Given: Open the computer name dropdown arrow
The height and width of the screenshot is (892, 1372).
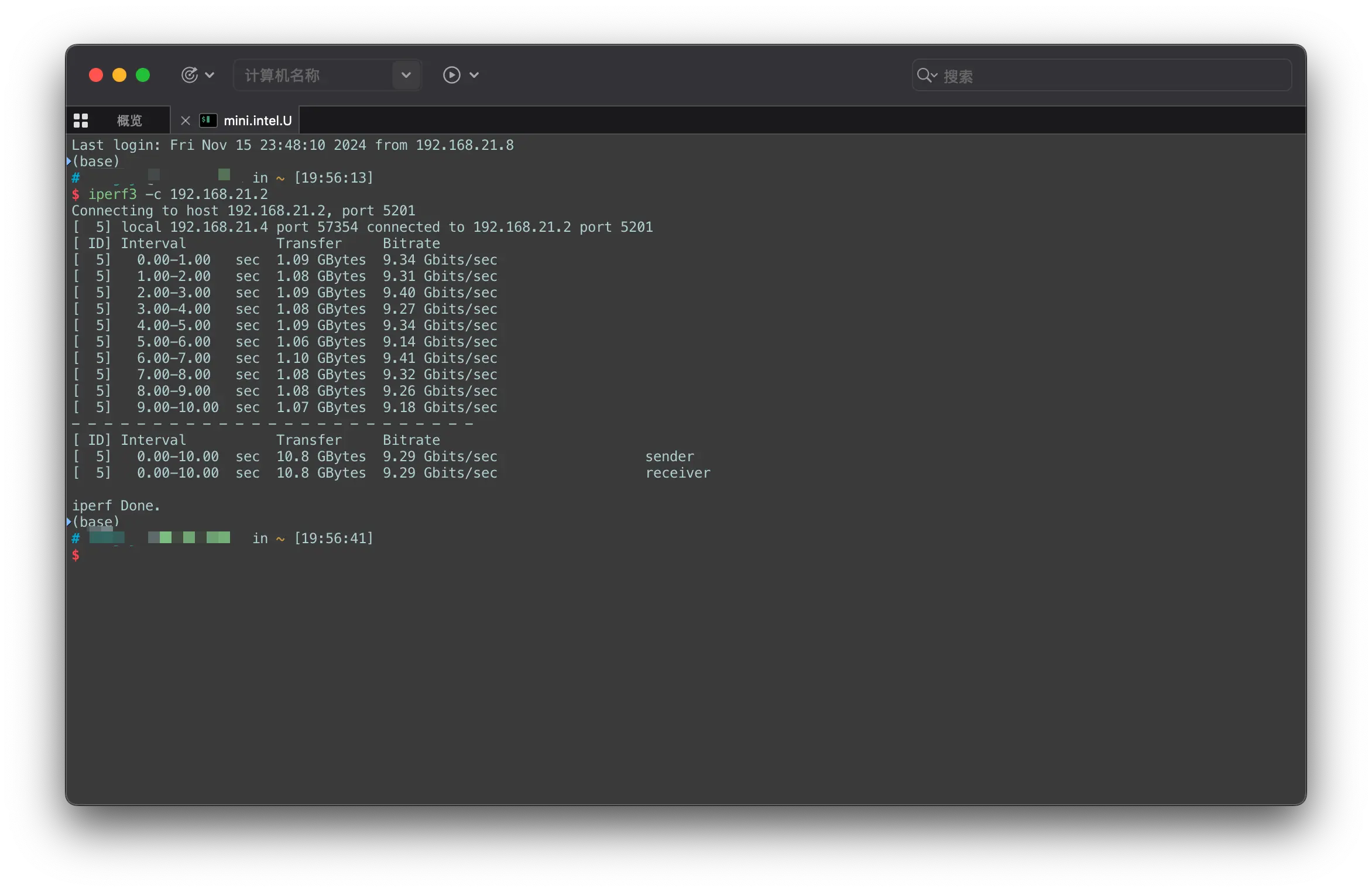Looking at the screenshot, I should coord(406,75).
